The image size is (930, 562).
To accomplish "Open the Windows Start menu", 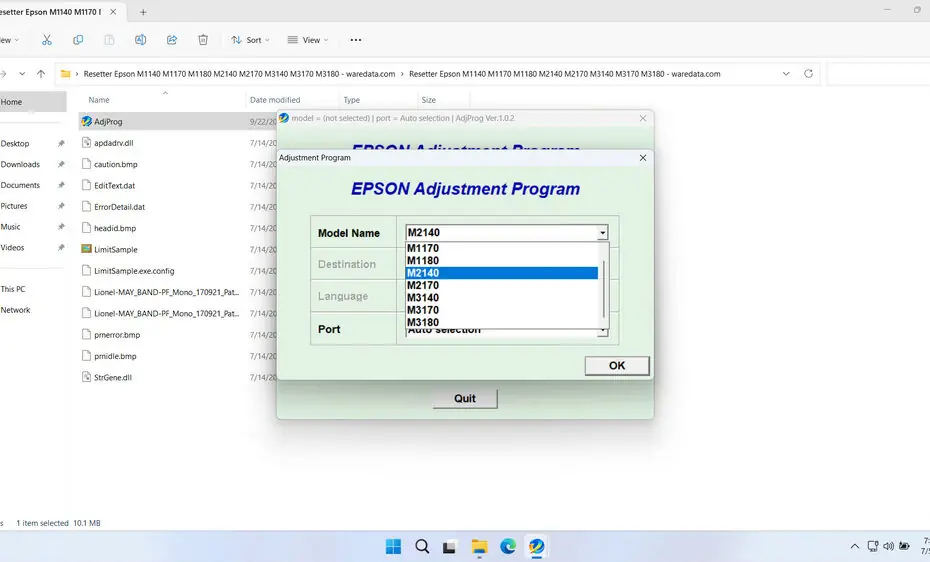I will [x=393, y=546].
